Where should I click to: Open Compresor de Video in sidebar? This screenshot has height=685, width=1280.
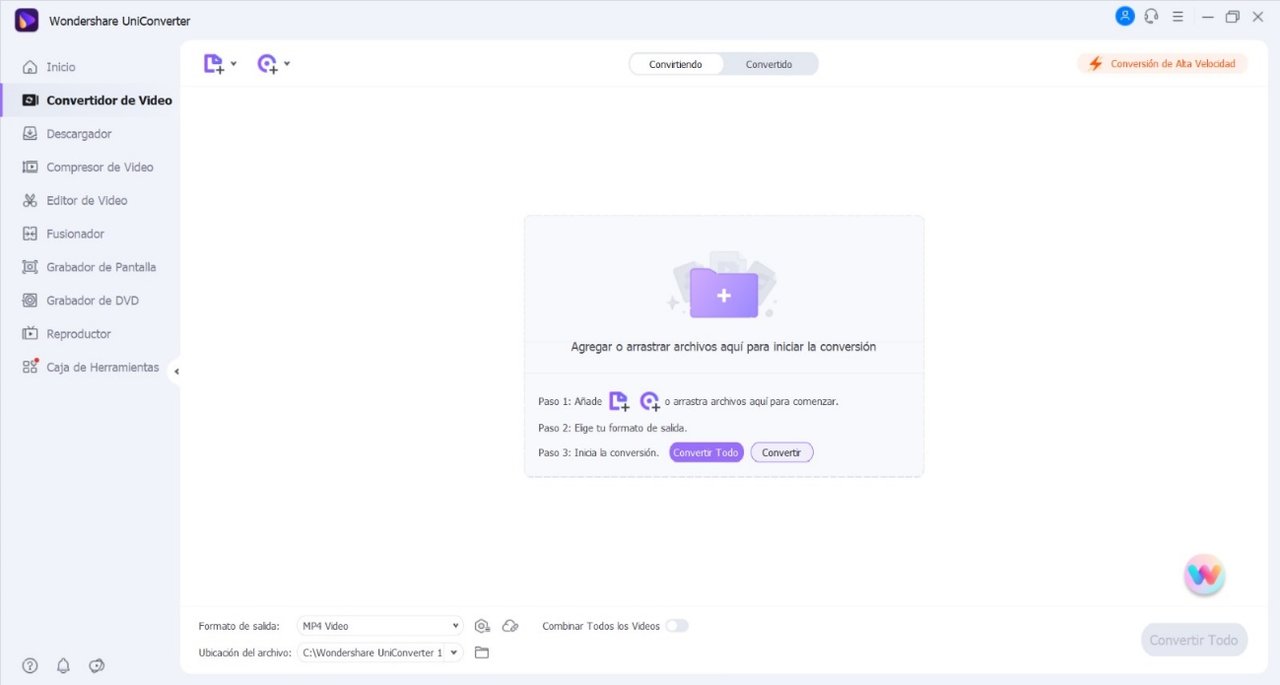point(99,167)
